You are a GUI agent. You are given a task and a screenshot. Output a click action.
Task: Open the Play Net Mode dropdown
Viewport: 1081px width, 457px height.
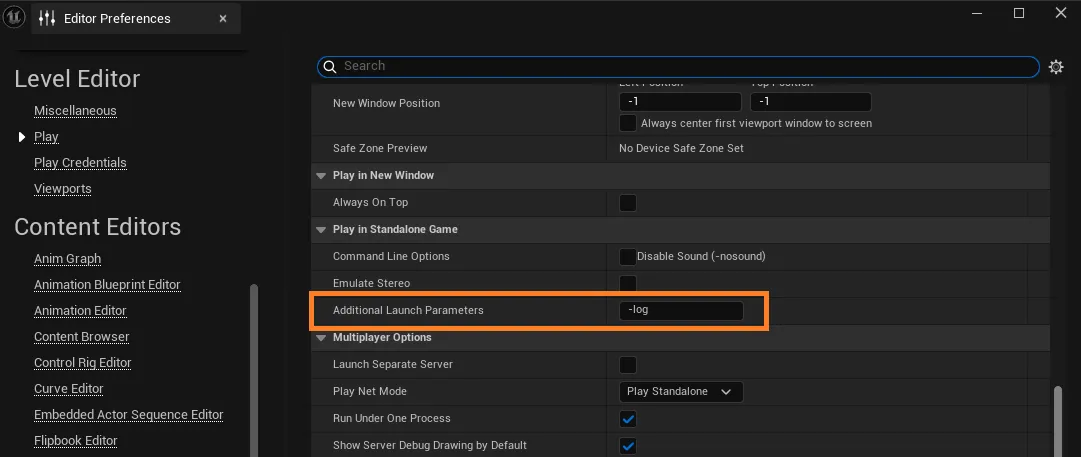[x=681, y=392]
